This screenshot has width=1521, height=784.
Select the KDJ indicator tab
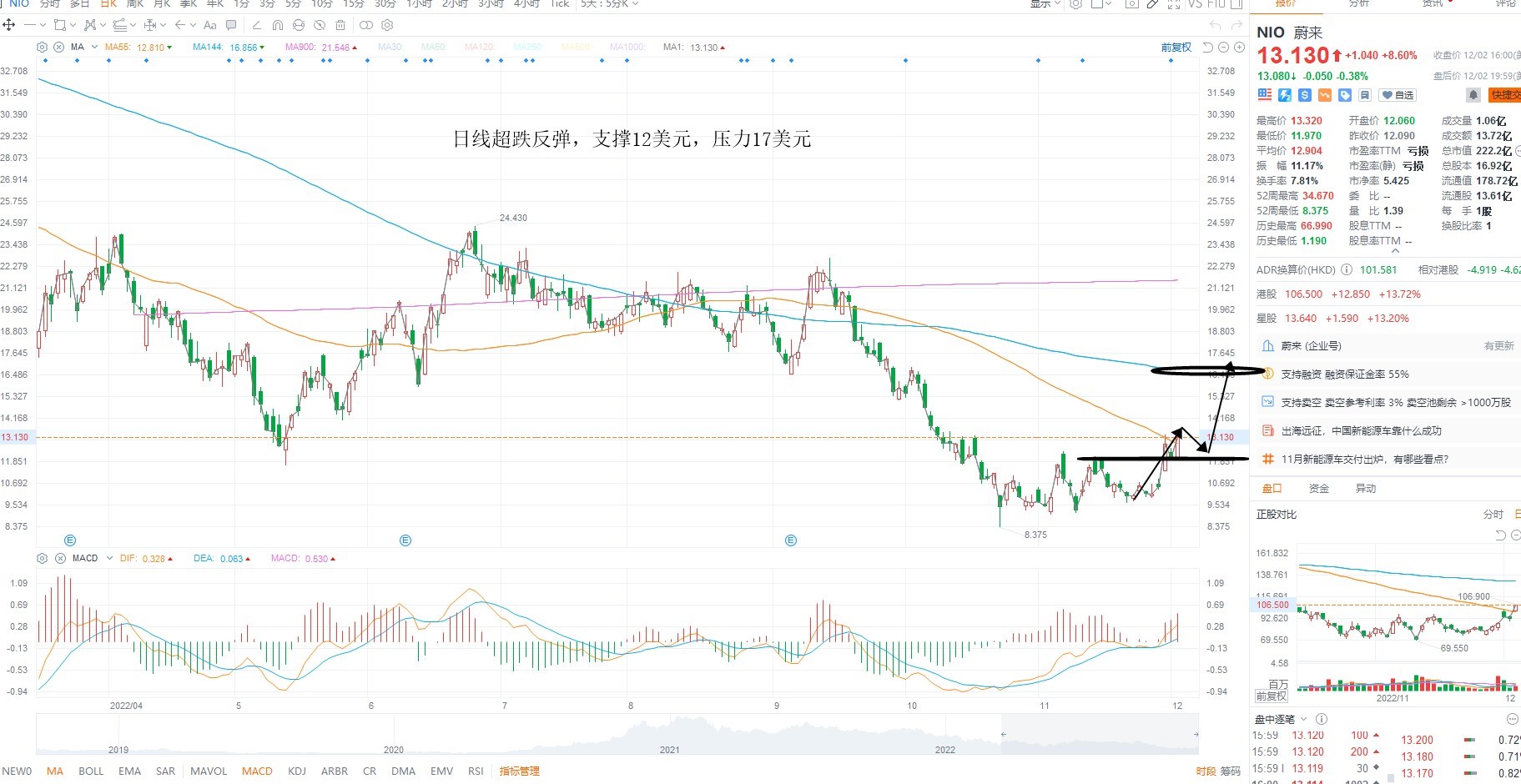point(297,771)
